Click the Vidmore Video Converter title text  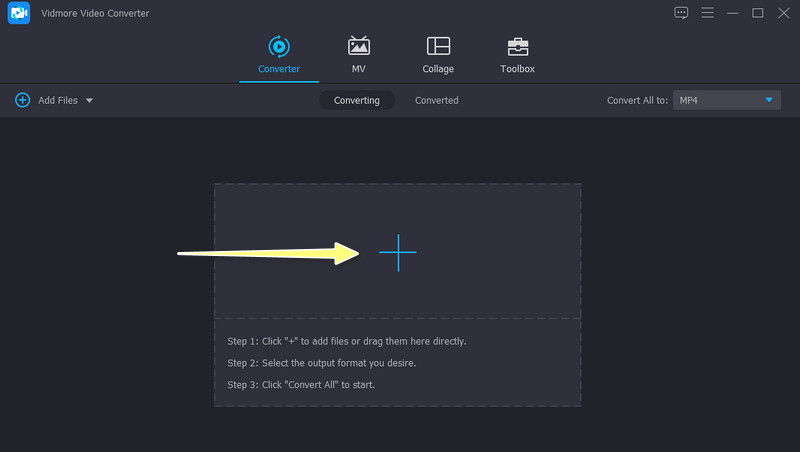(96, 13)
